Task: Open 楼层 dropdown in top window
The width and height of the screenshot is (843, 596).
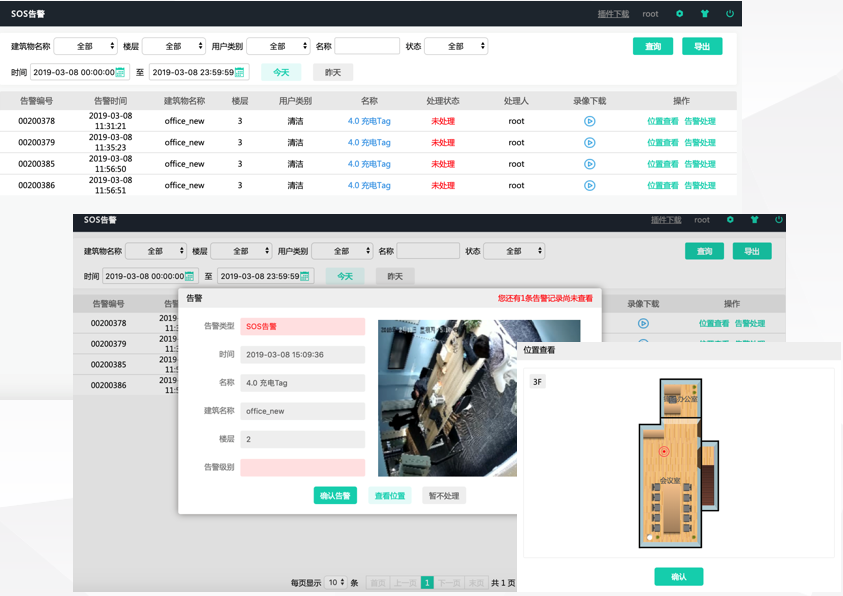Action: (x=174, y=46)
